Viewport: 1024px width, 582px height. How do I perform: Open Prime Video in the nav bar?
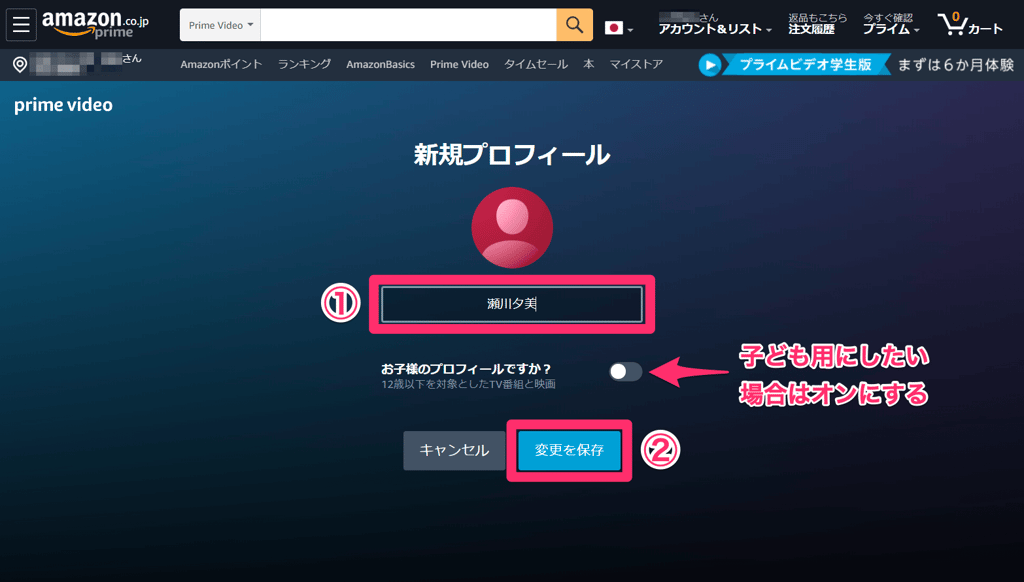[x=459, y=64]
